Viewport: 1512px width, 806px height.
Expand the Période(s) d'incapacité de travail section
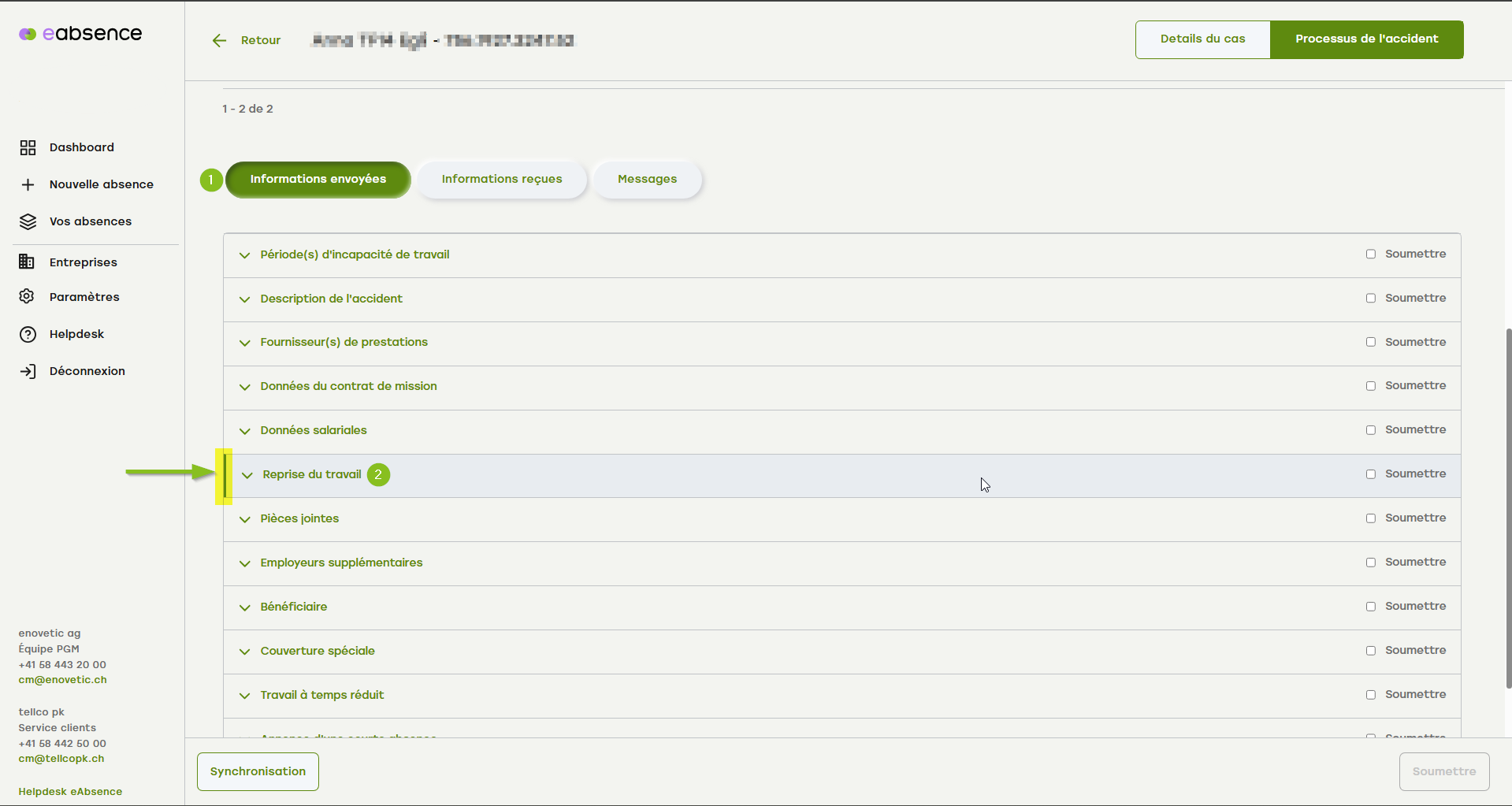click(x=245, y=255)
